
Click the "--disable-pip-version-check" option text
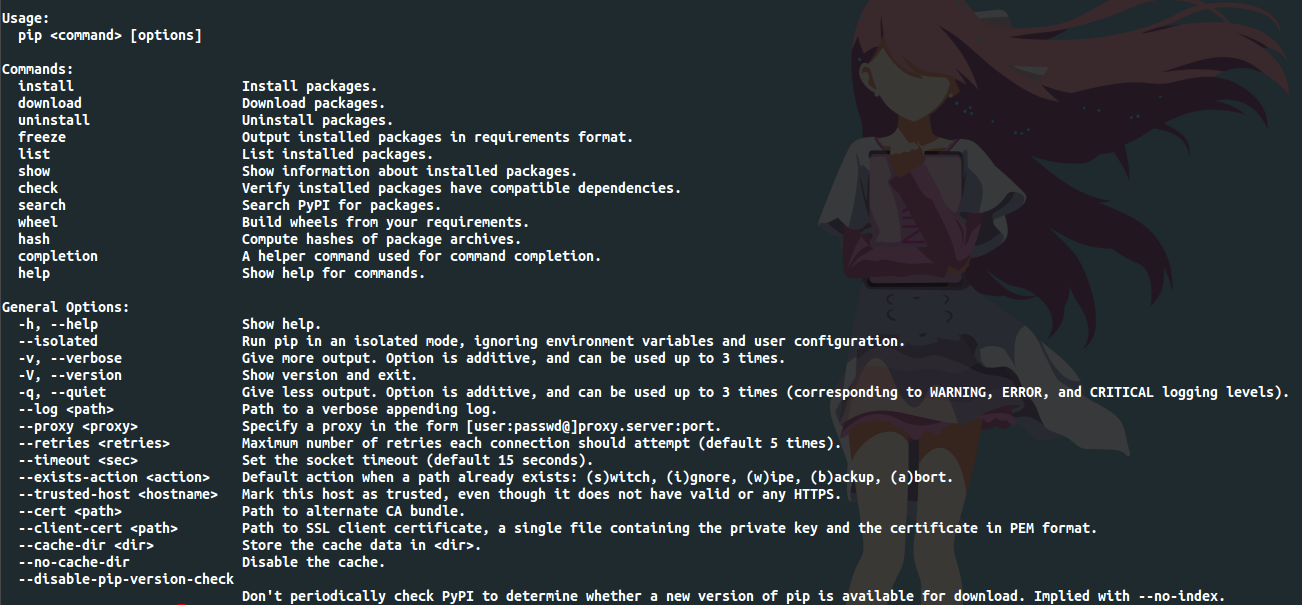(x=126, y=579)
